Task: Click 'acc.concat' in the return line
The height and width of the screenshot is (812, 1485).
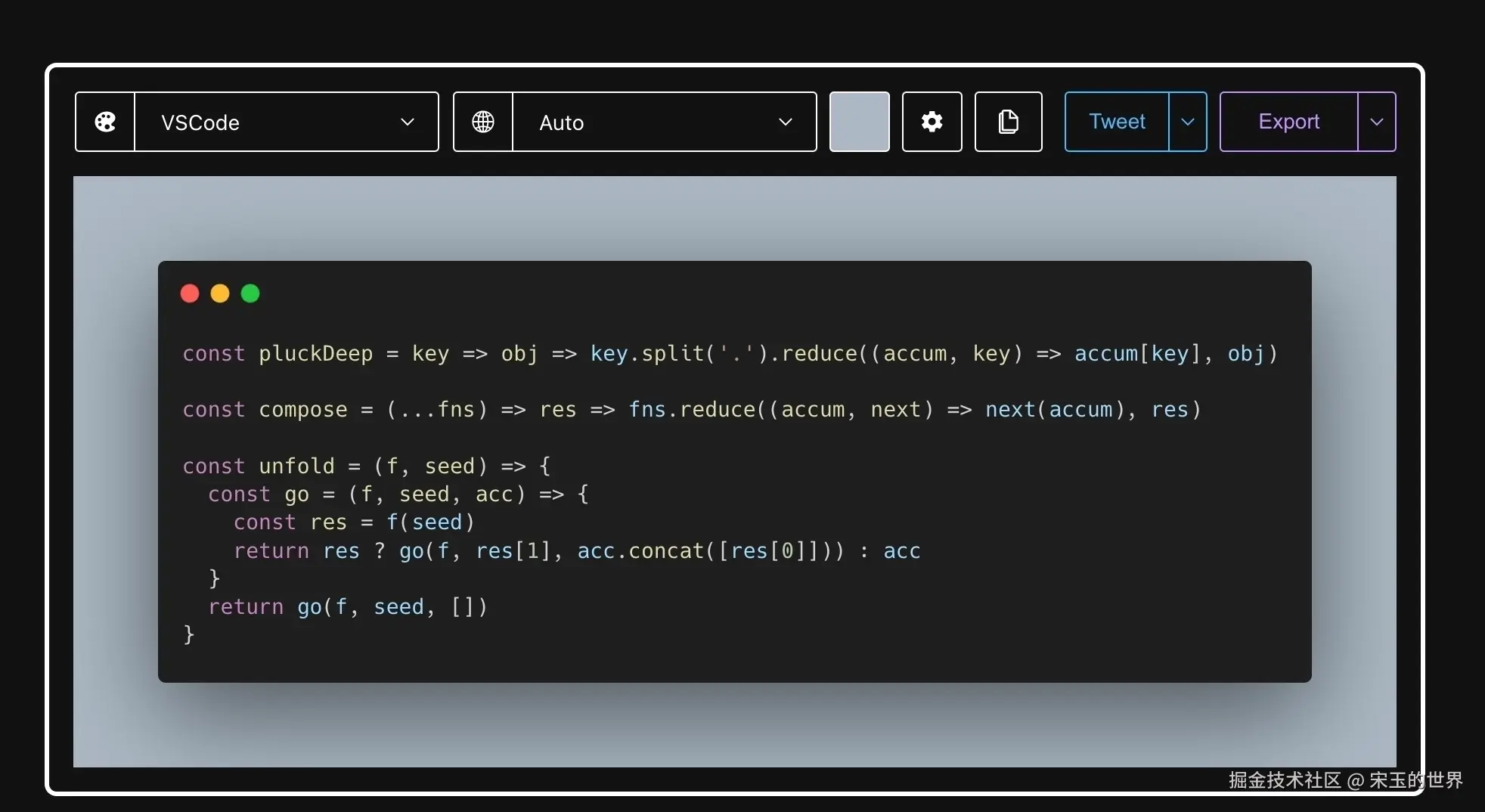Action: point(640,550)
